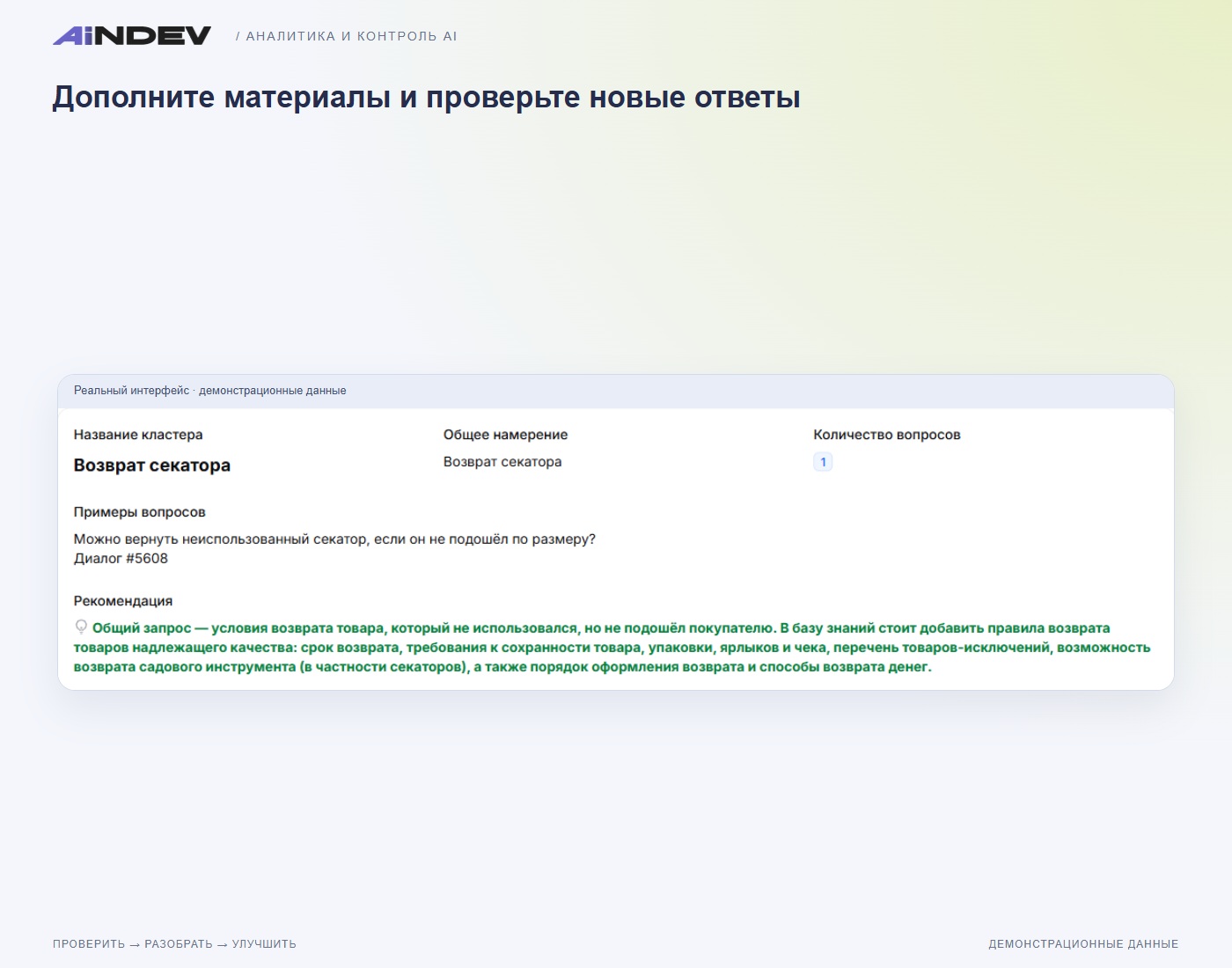Click the question count badge showing 1

(x=823, y=462)
